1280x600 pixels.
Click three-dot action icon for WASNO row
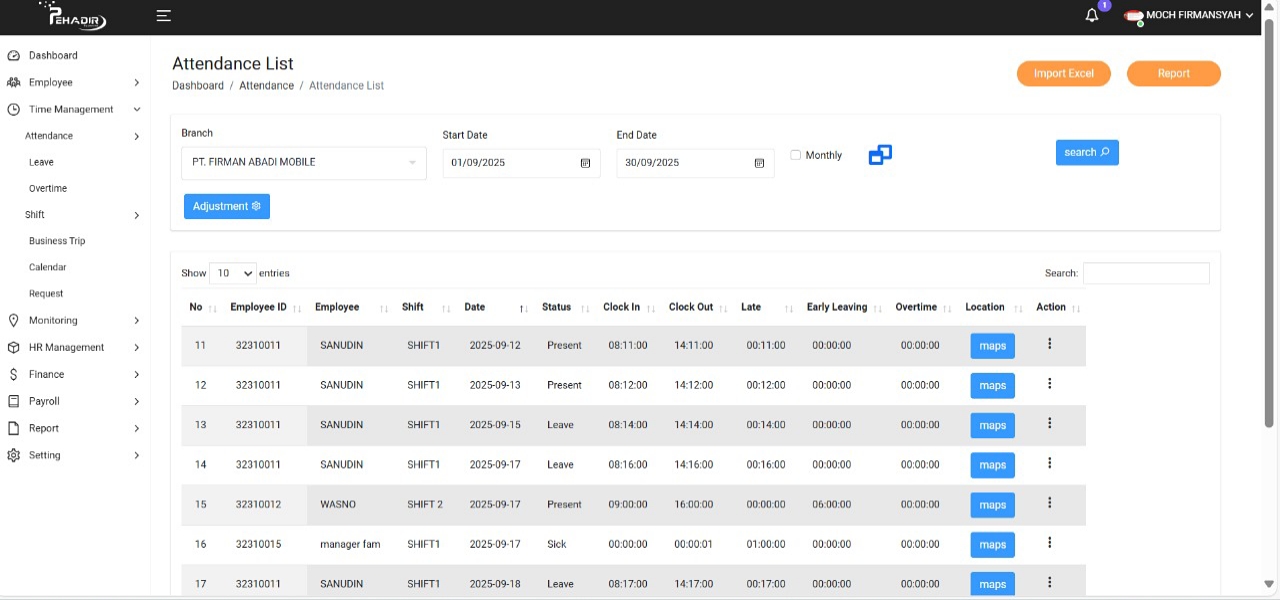(x=1049, y=504)
